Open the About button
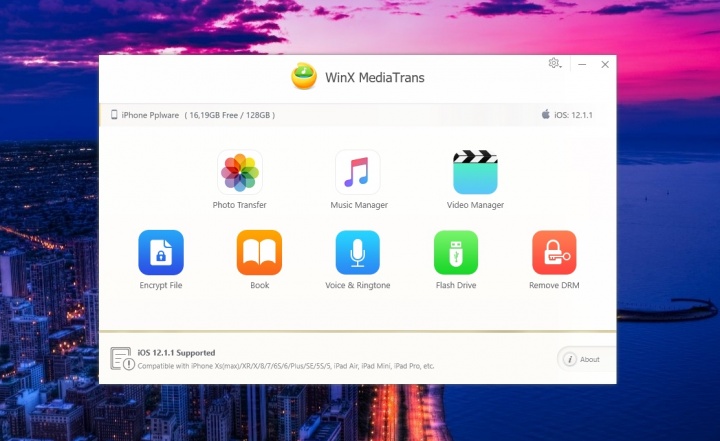720x441 pixels. pos(583,359)
